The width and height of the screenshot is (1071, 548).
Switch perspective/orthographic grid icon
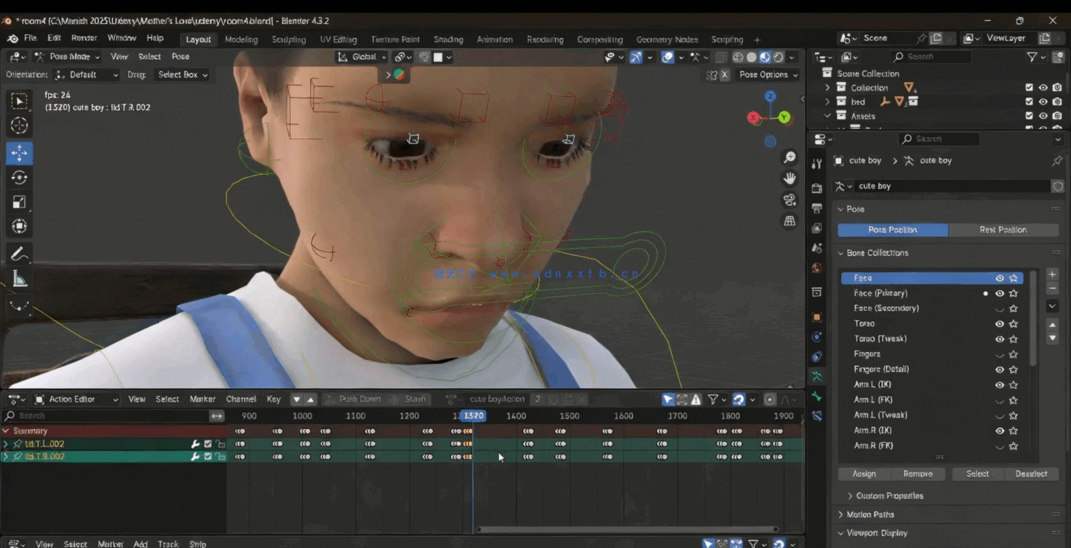click(x=790, y=221)
